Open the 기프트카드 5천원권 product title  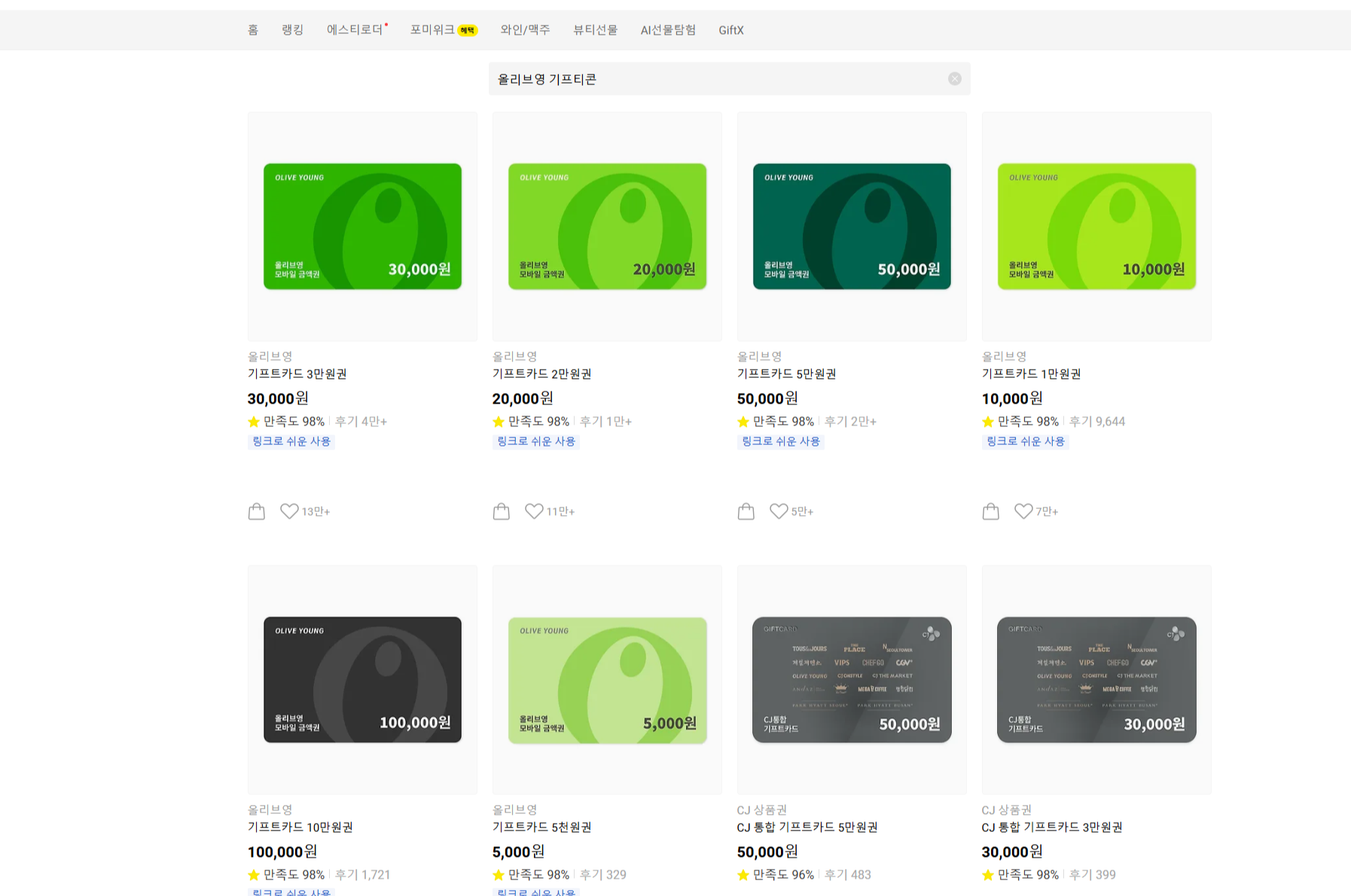coord(541,827)
